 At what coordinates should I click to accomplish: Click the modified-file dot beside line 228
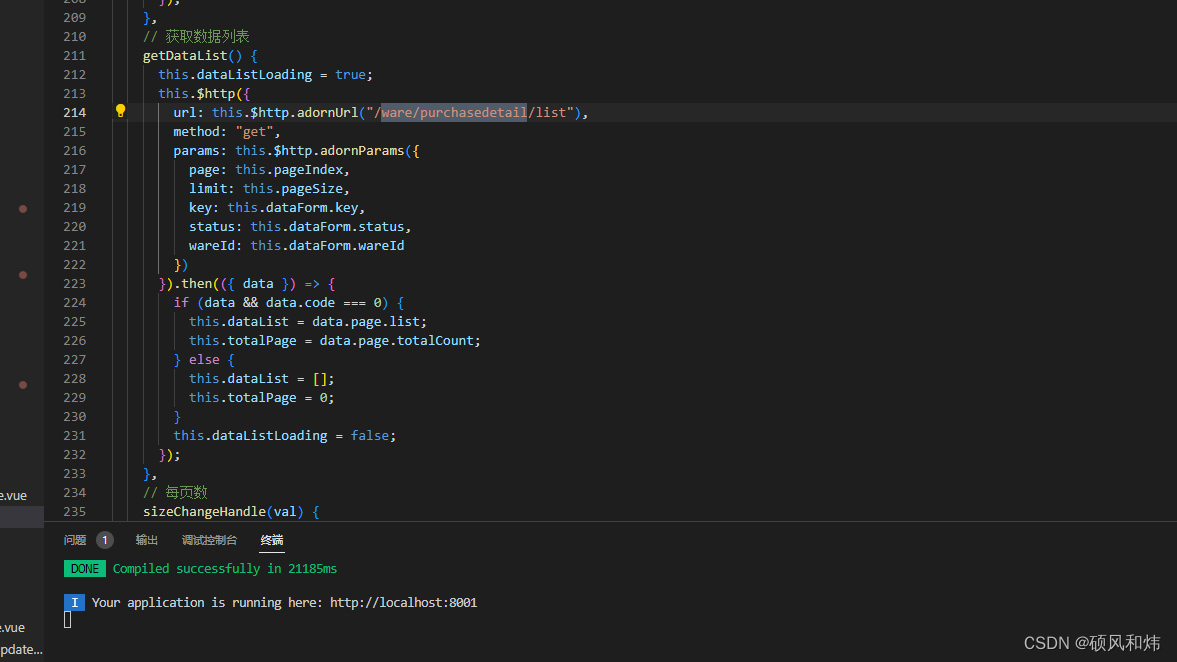(x=23, y=385)
